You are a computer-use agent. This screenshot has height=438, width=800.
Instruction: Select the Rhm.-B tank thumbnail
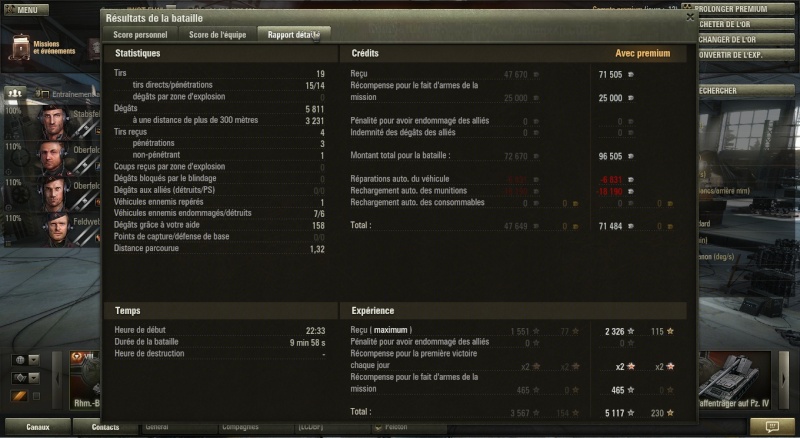pyautogui.click(x=86, y=380)
